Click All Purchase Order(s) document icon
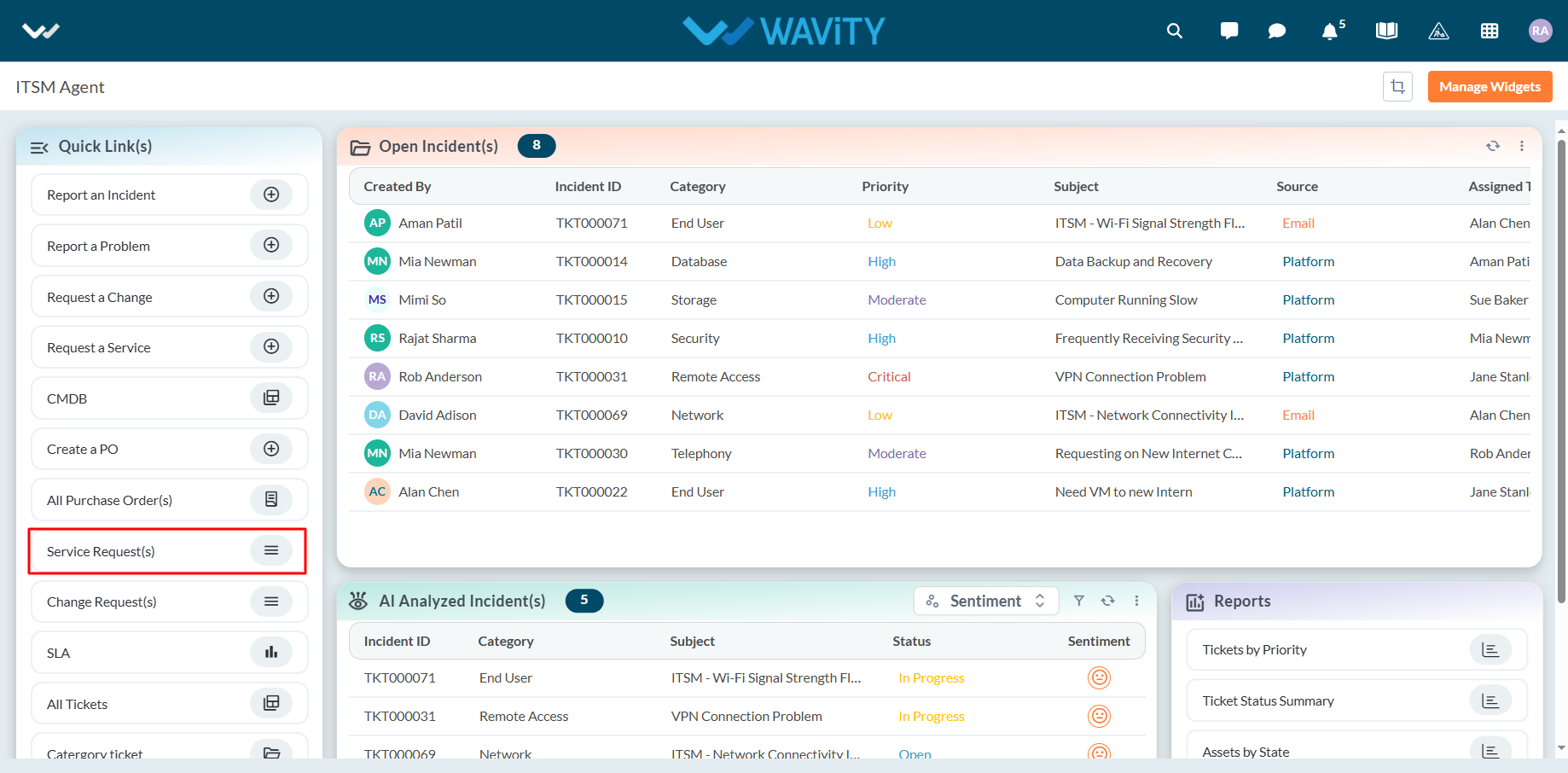This screenshot has width=1568, height=773. click(271, 499)
